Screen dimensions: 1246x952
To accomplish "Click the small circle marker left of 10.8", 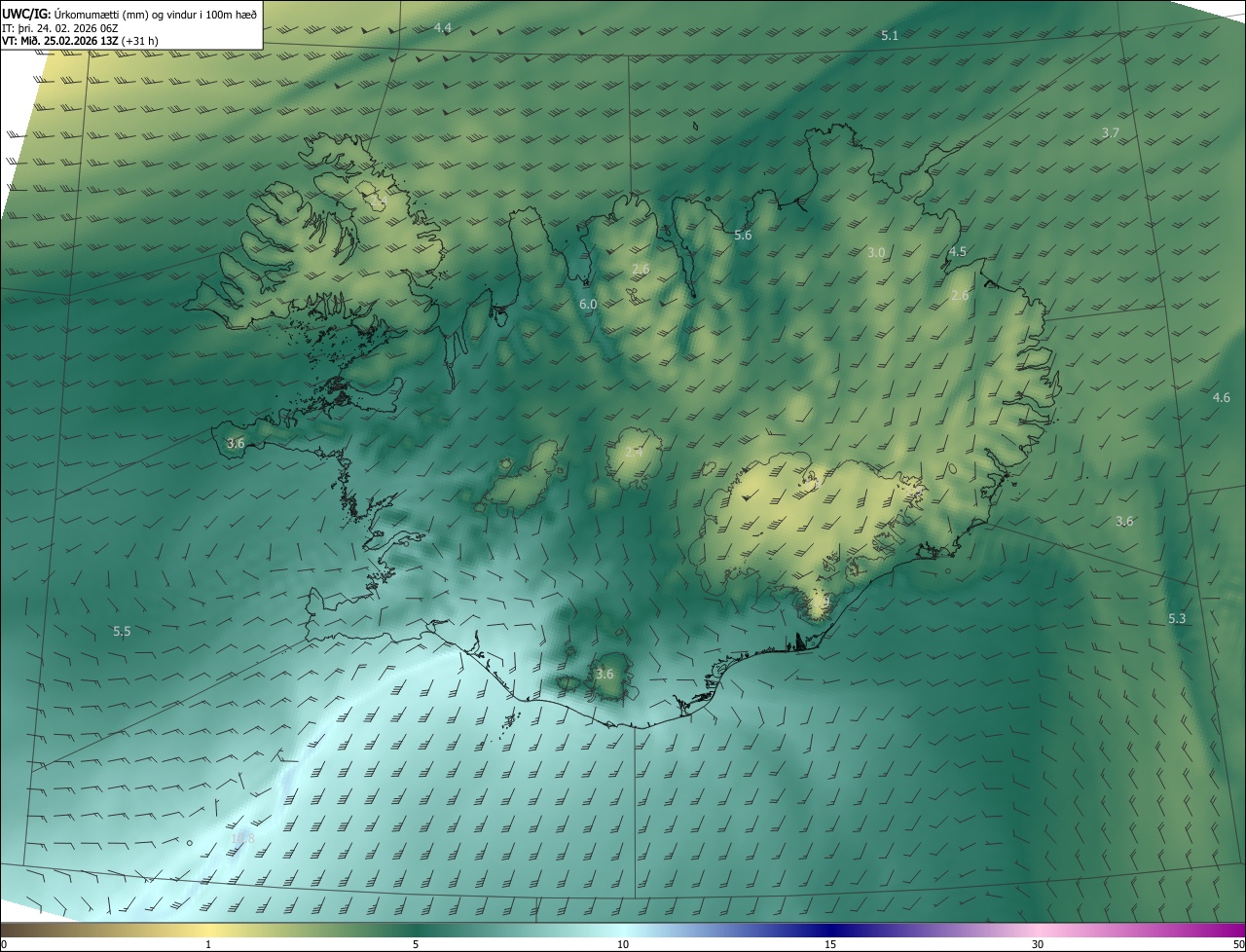I will point(190,843).
